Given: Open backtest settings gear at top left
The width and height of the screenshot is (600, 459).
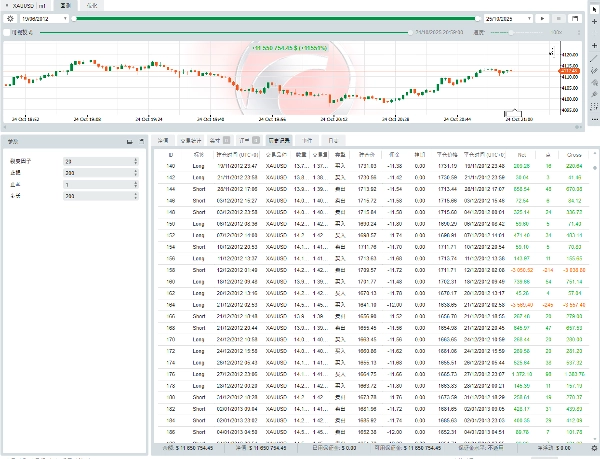Looking at the screenshot, I should click(x=9, y=18).
